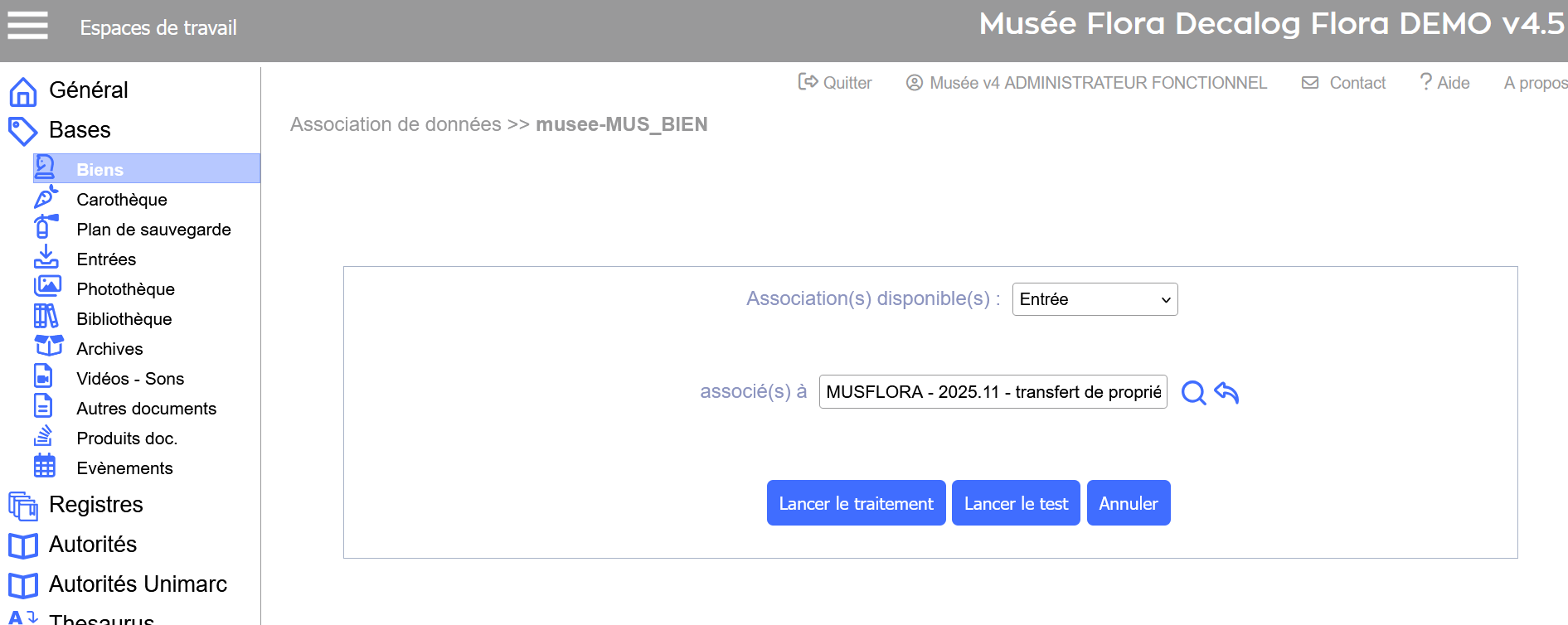Click the Entrées download icon

click(46, 257)
